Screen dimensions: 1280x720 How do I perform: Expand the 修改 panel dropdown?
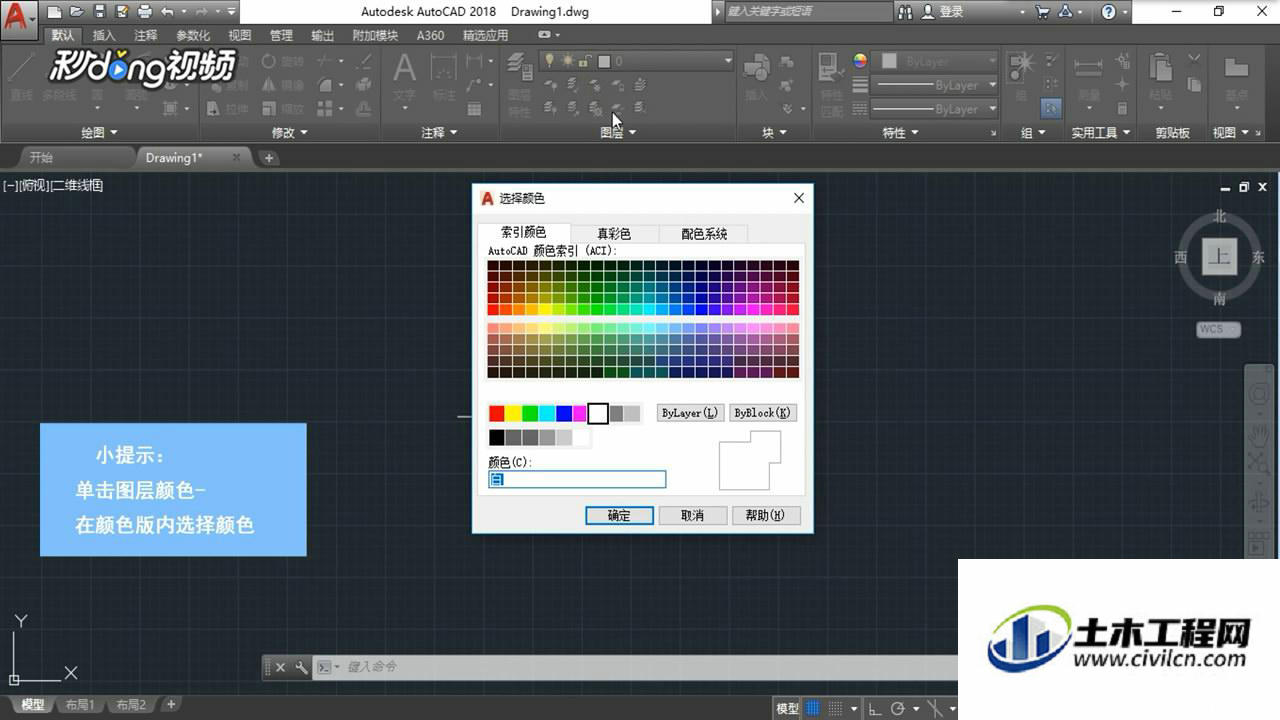(290, 132)
